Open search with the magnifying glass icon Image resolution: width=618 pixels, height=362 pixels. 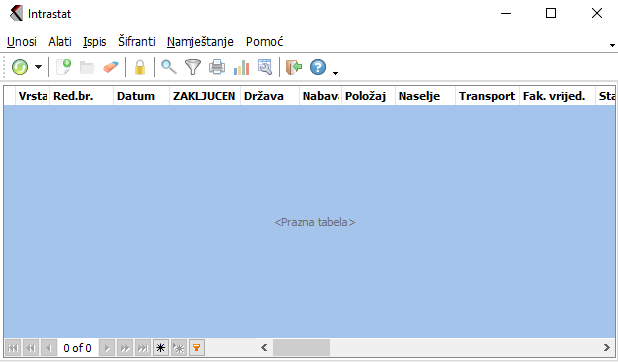click(169, 67)
